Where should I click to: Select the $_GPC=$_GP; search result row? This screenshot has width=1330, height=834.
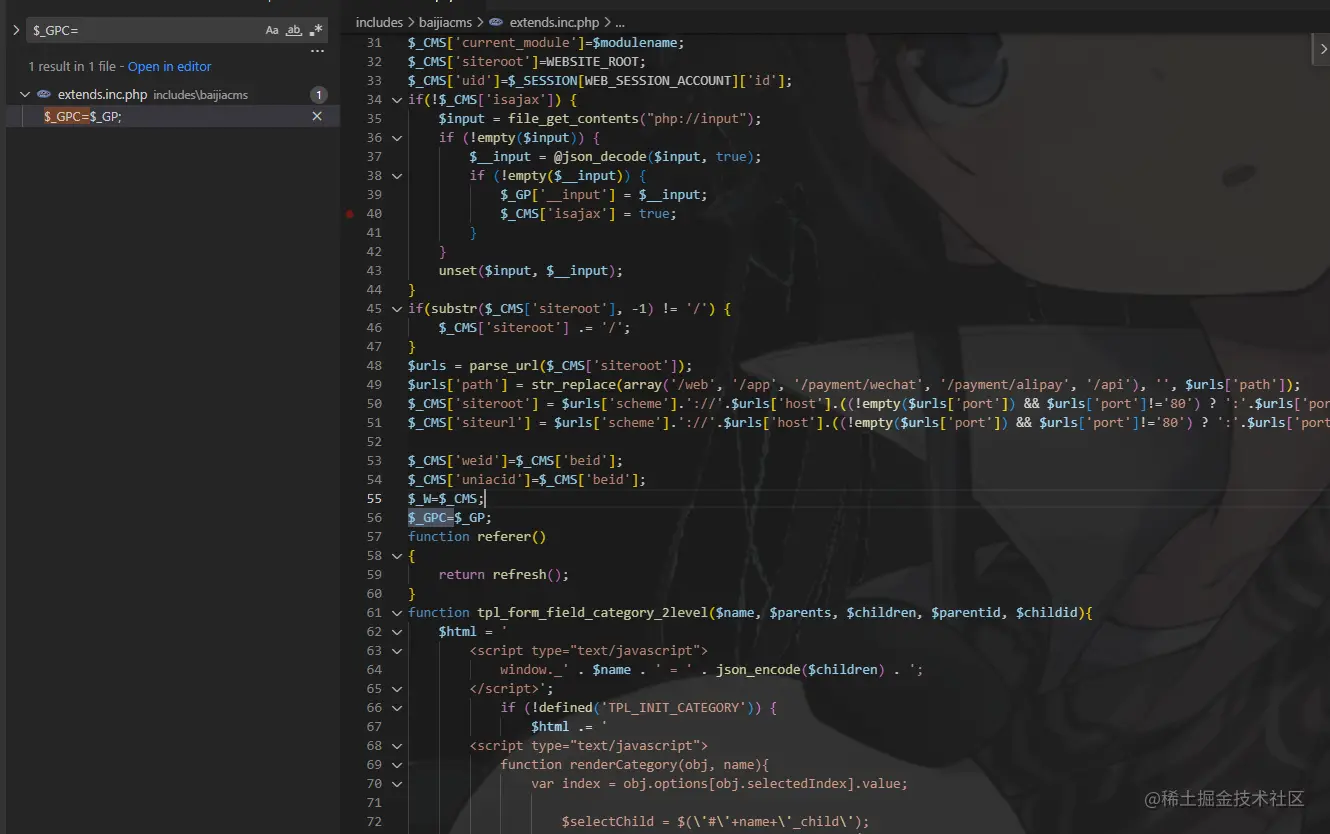(173, 116)
